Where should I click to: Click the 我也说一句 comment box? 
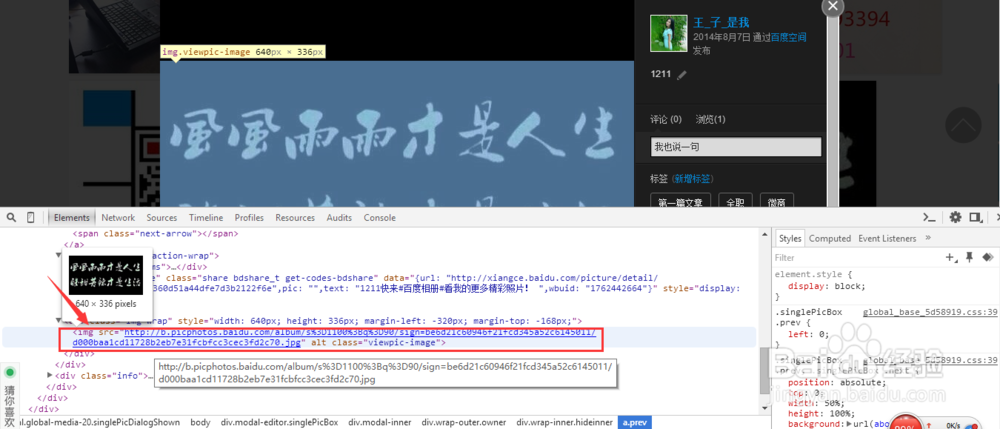[x=736, y=147]
